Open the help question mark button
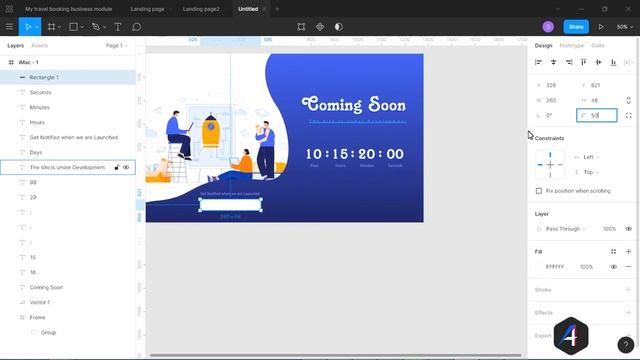The height and width of the screenshot is (360, 640). click(626, 345)
